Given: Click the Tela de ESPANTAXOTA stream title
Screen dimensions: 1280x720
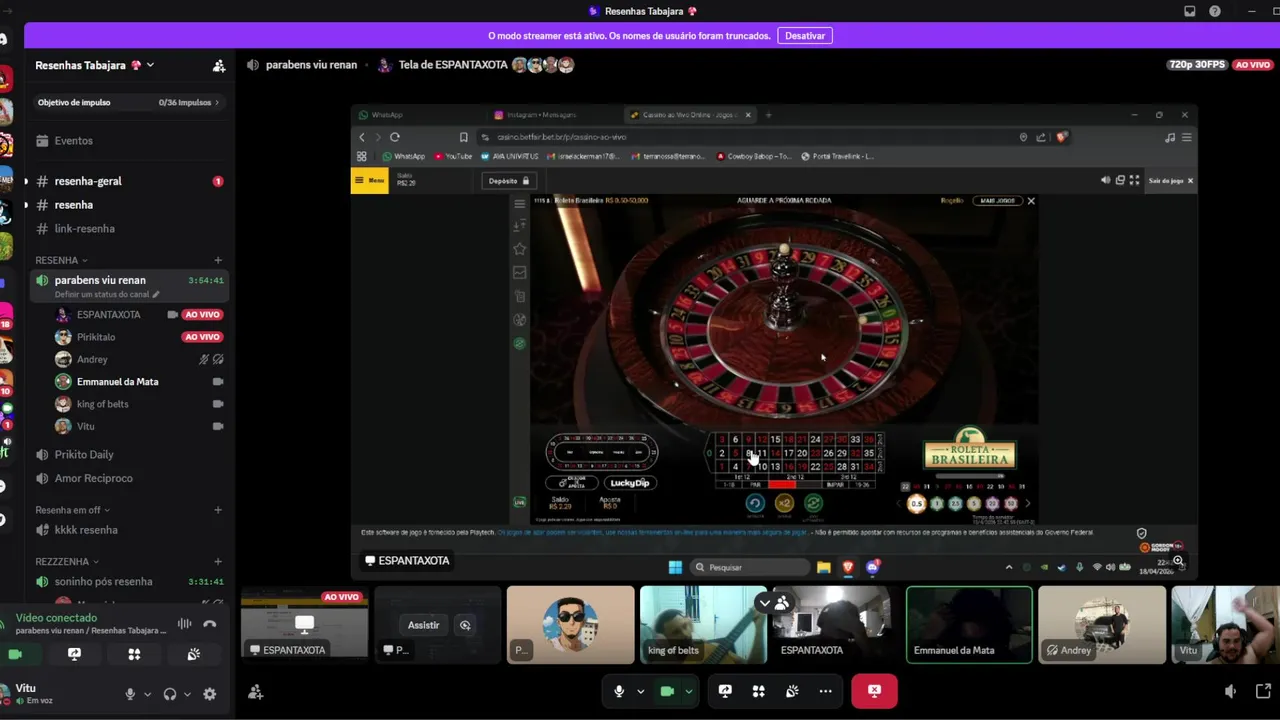Looking at the screenshot, I should [453, 65].
